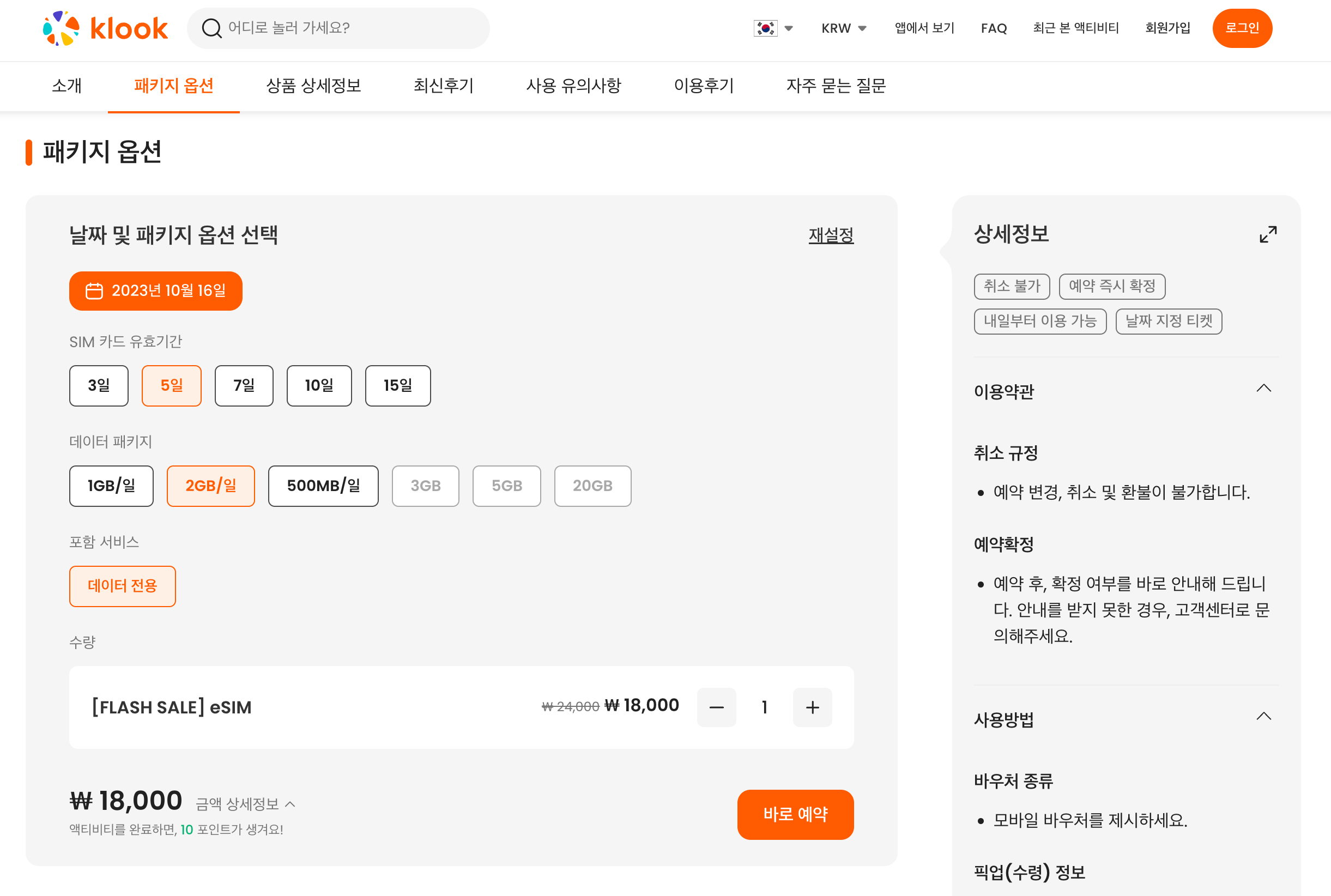Image resolution: width=1331 pixels, height=896 pixels.
Task: Increase eSIM quantity with the plus button
Action: coord(812,707)
